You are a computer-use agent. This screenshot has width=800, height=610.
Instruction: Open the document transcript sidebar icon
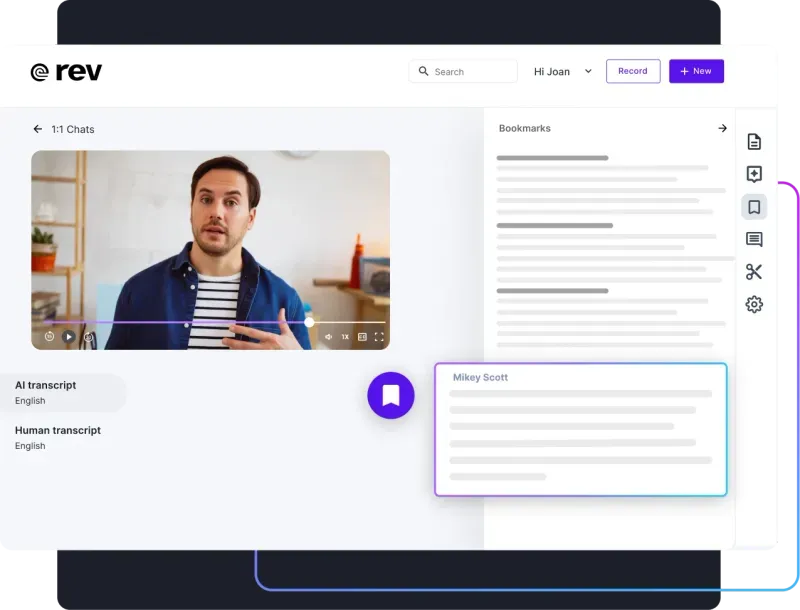[x=754, y=141]
